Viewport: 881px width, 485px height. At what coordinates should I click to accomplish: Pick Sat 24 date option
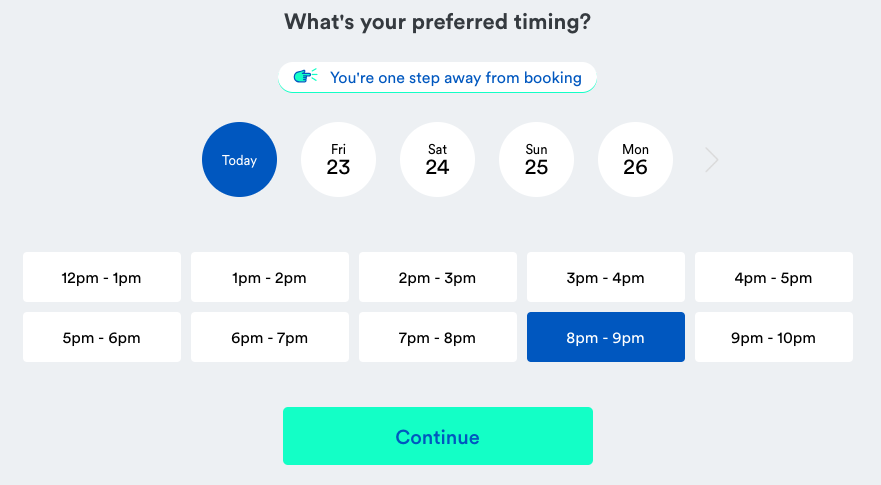437,160
